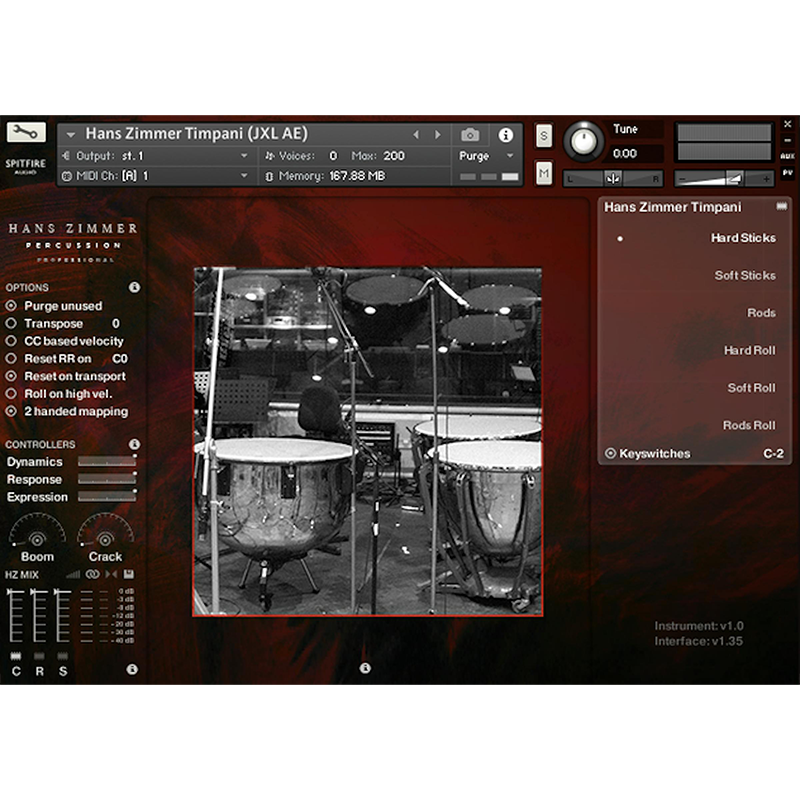Click the C mic label
The width and height of the screenshot is (800, 800).
click(16, 671)
